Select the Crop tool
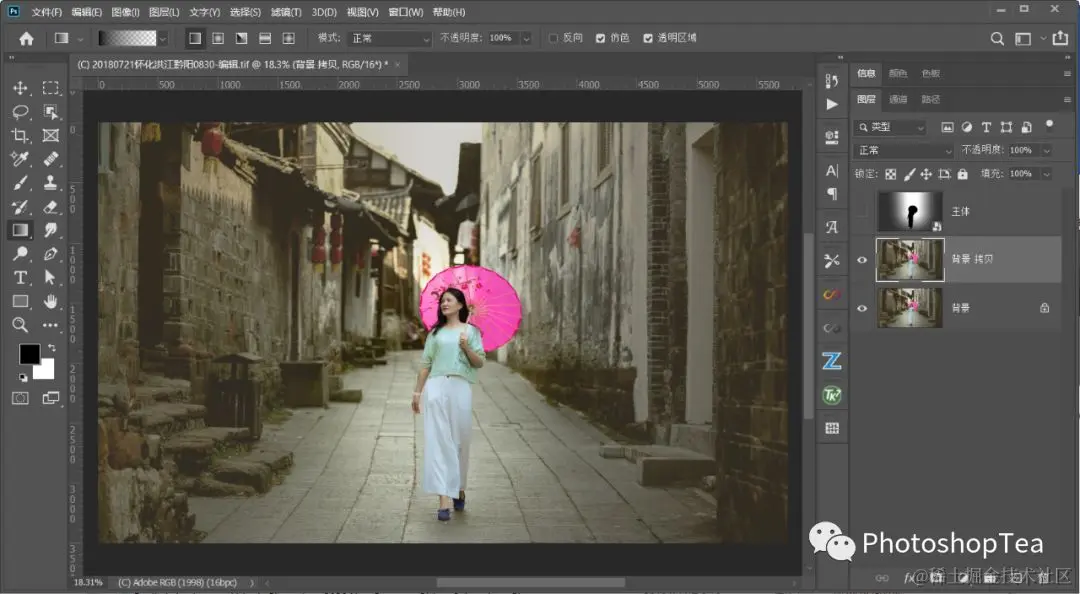This screenshot has width=1080, height=594. coord(20,135)
